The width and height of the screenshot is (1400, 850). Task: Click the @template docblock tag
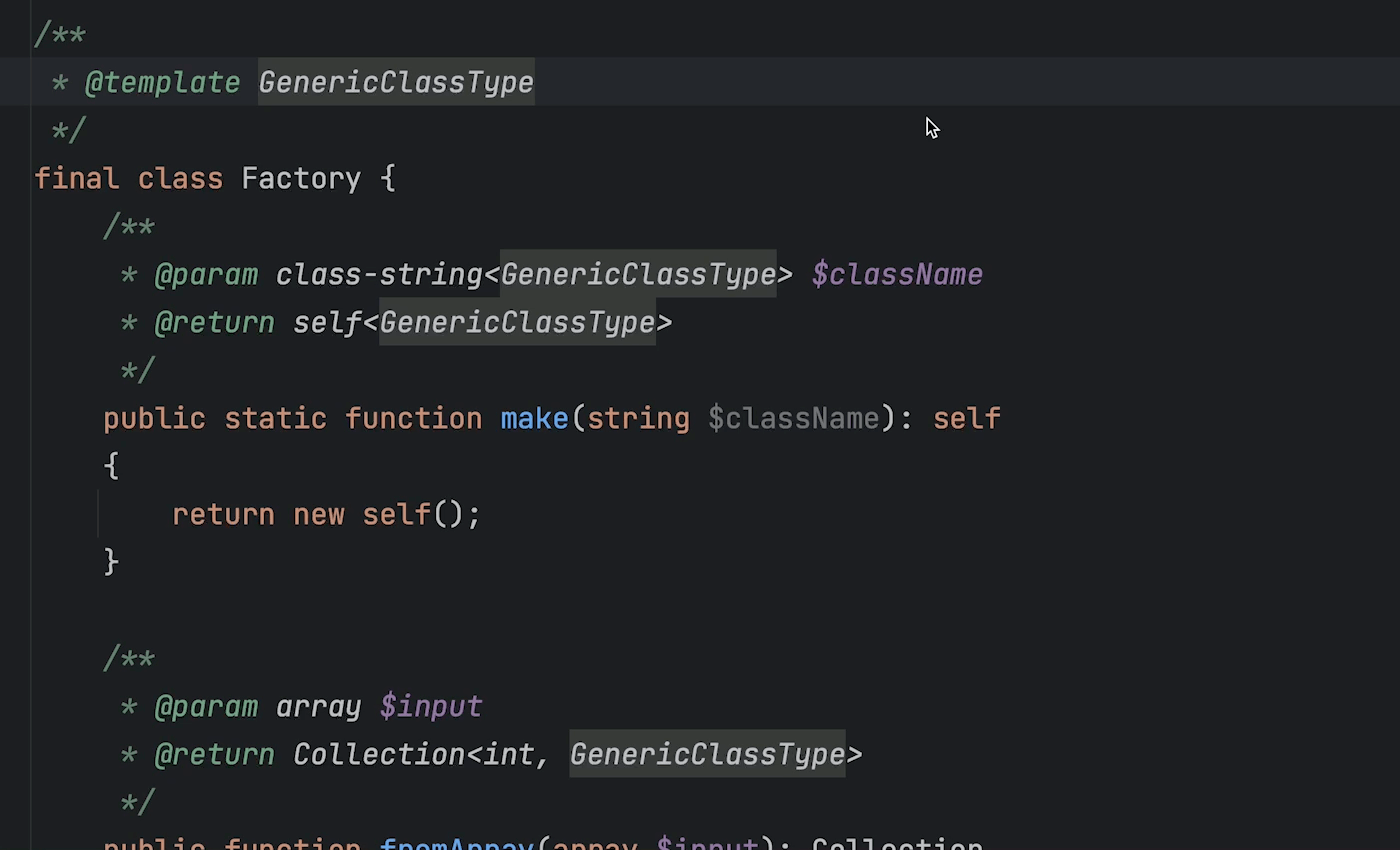click(162, 82)
